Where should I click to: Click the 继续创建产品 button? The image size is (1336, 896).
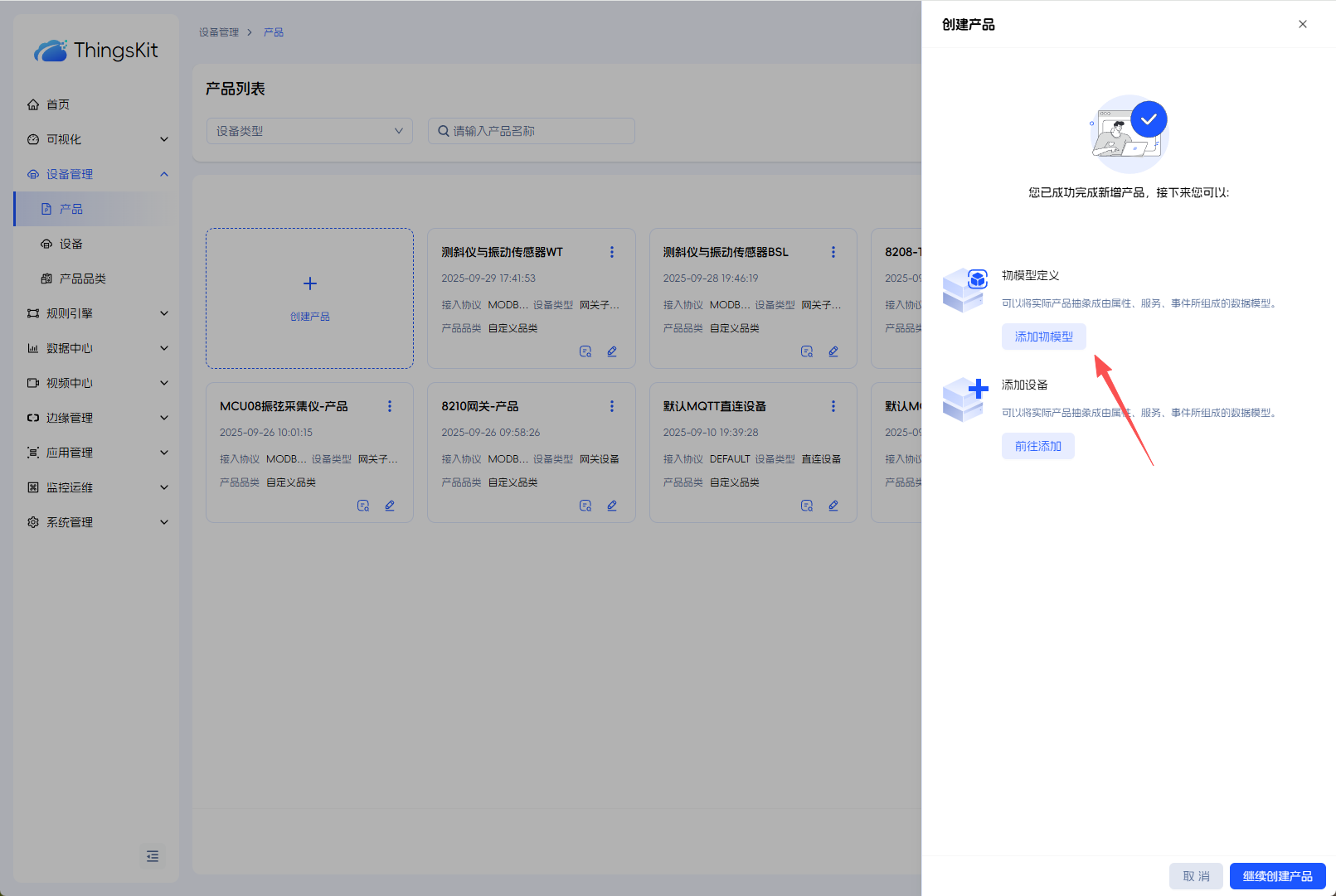1277,876
